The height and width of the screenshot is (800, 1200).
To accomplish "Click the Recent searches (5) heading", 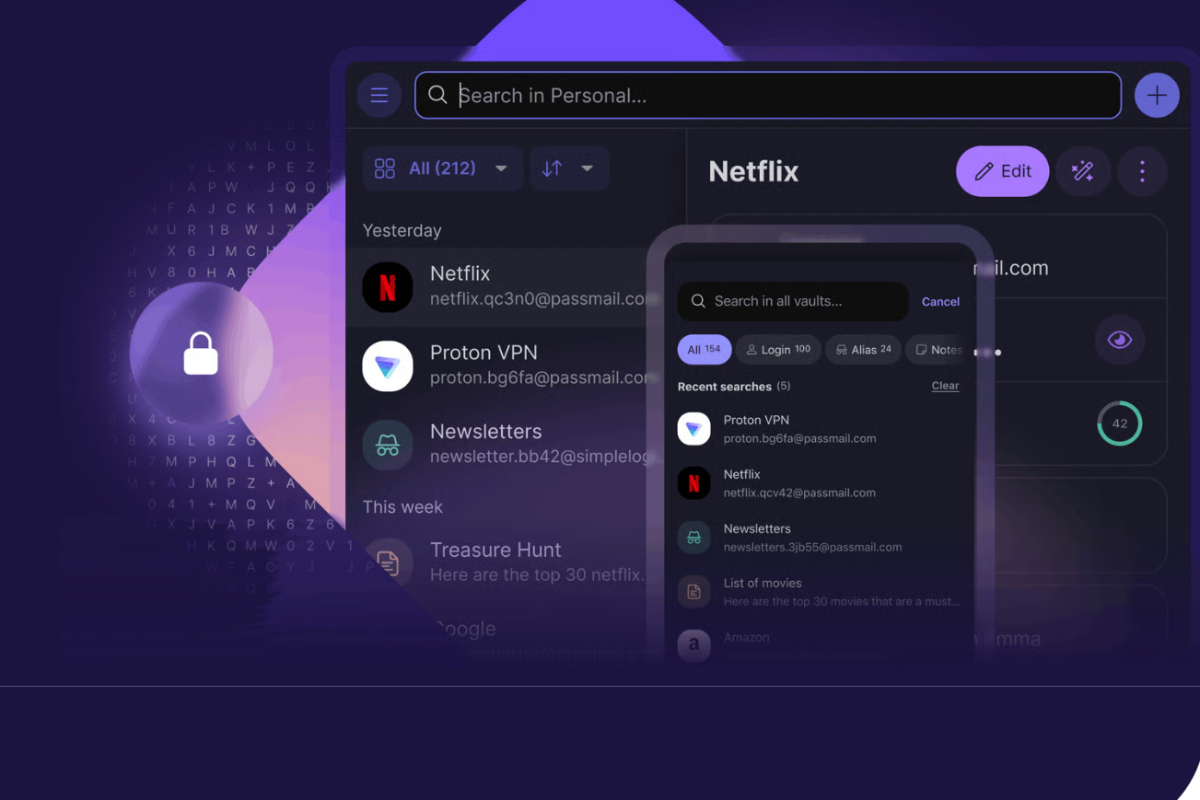I will tap(734, 386).
